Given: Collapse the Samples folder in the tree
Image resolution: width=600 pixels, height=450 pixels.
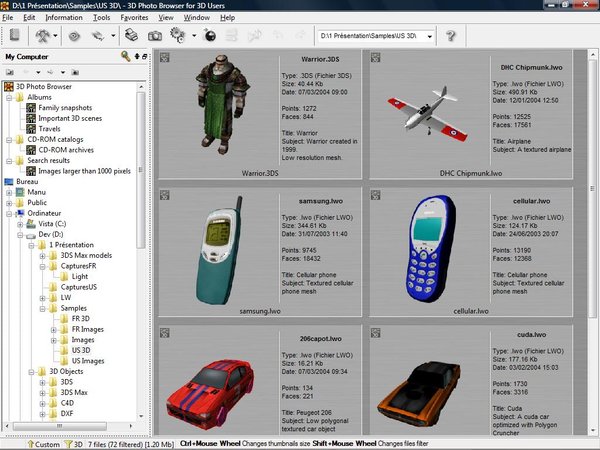Looking at the screenshot, I should pyautogui.click(x=42, y=308).
